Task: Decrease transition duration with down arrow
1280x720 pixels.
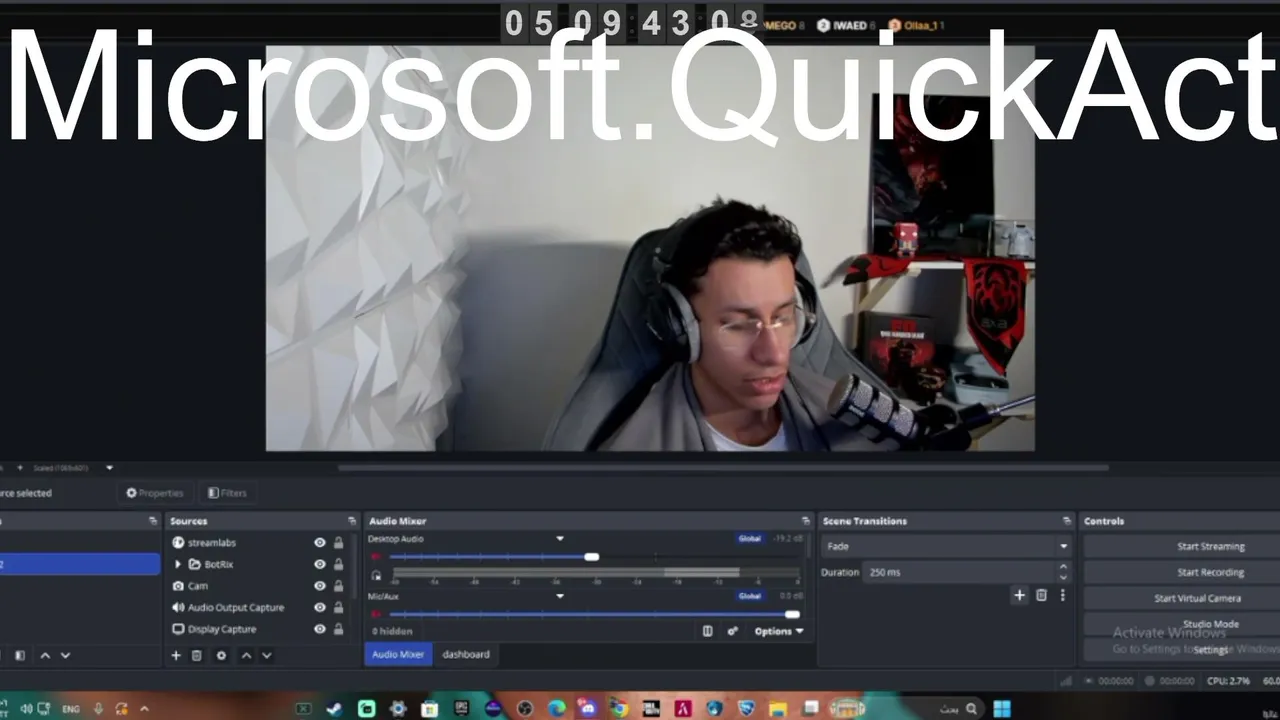Action: (x=1063, y=577)
